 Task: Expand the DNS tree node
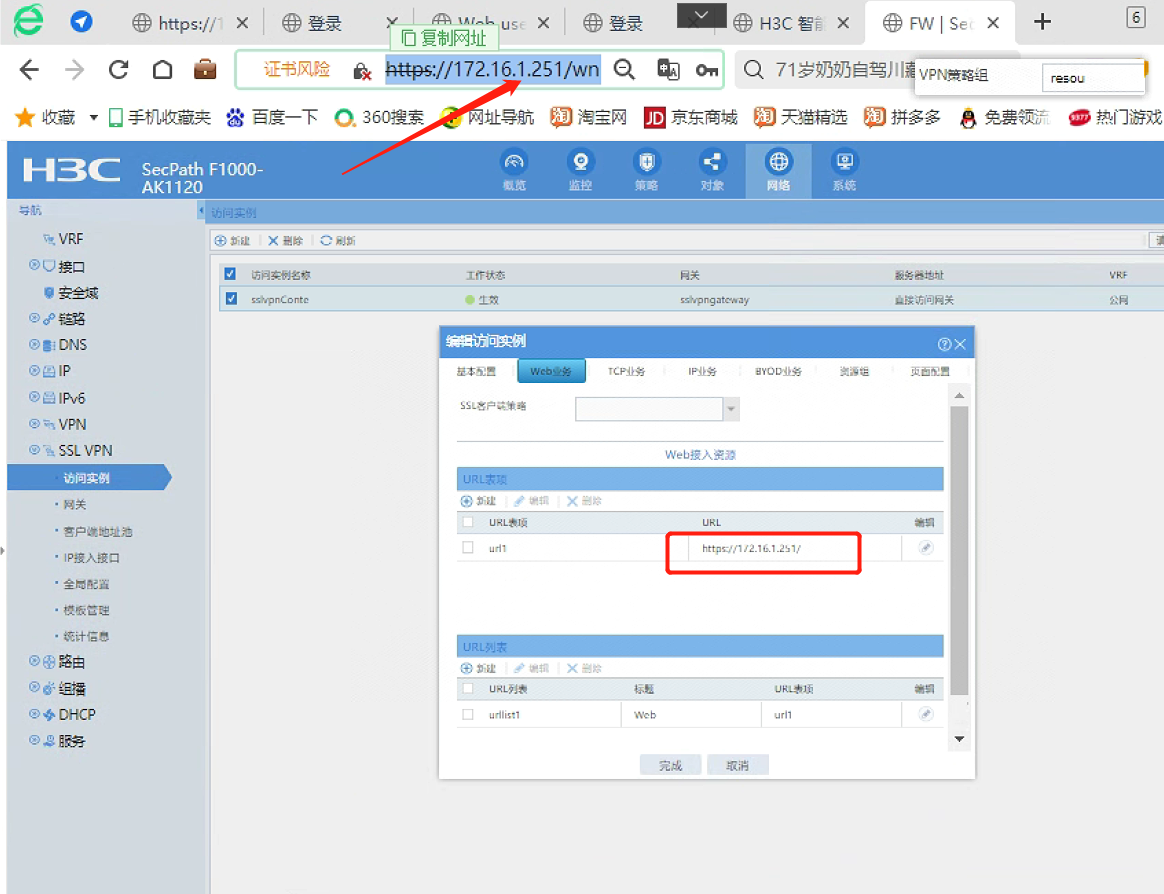[34, 345]
